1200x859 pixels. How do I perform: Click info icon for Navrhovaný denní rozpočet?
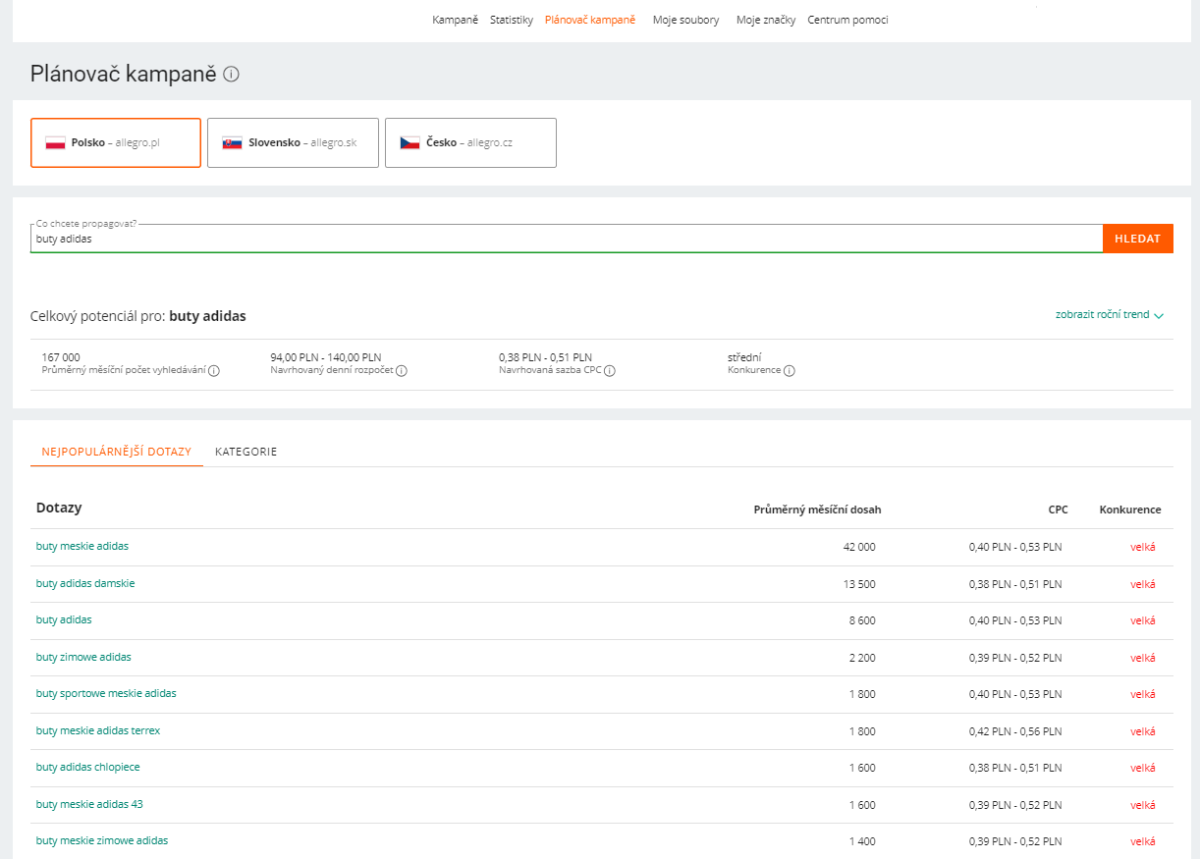[x=402, y=371]
